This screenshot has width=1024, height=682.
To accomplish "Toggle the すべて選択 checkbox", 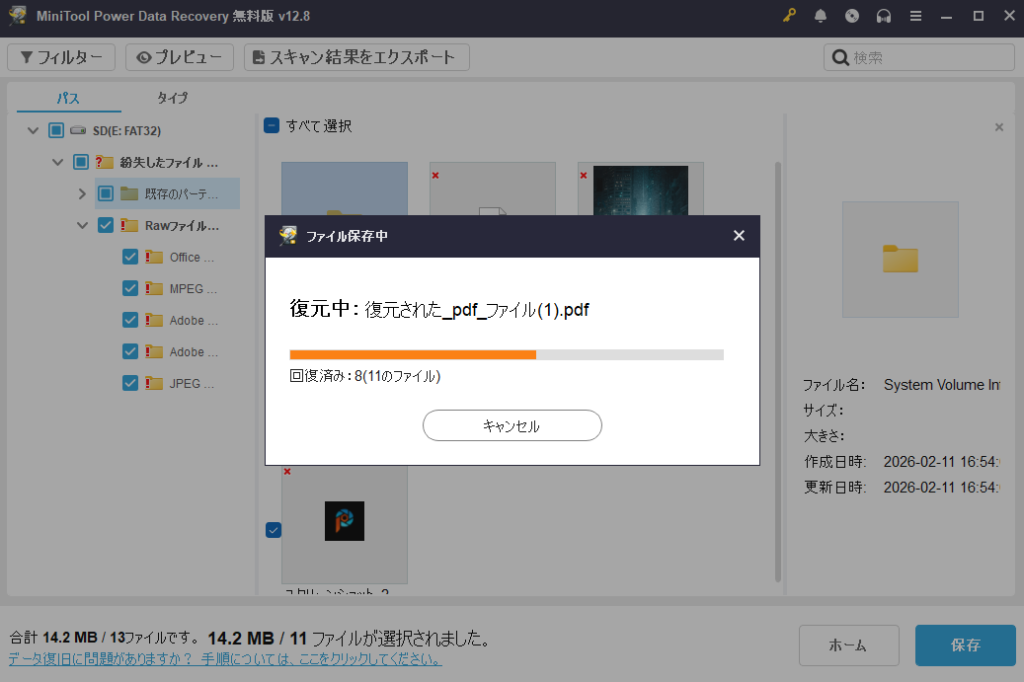I will point(272,126).
